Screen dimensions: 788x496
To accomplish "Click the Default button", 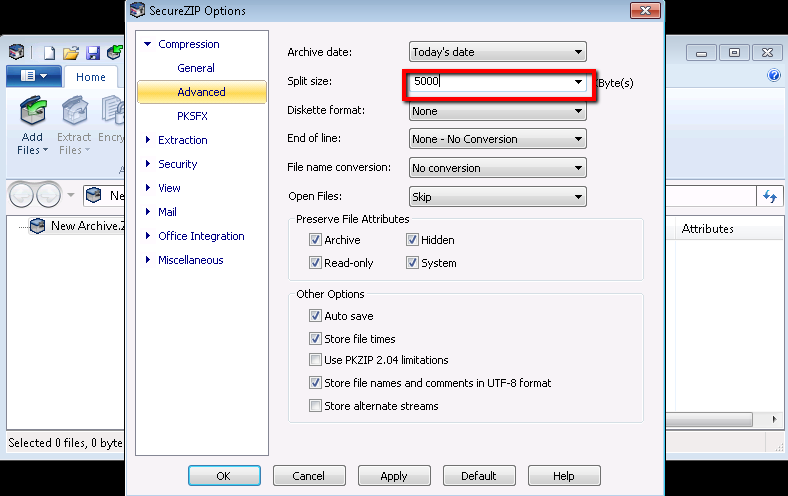I will [479, 476].
